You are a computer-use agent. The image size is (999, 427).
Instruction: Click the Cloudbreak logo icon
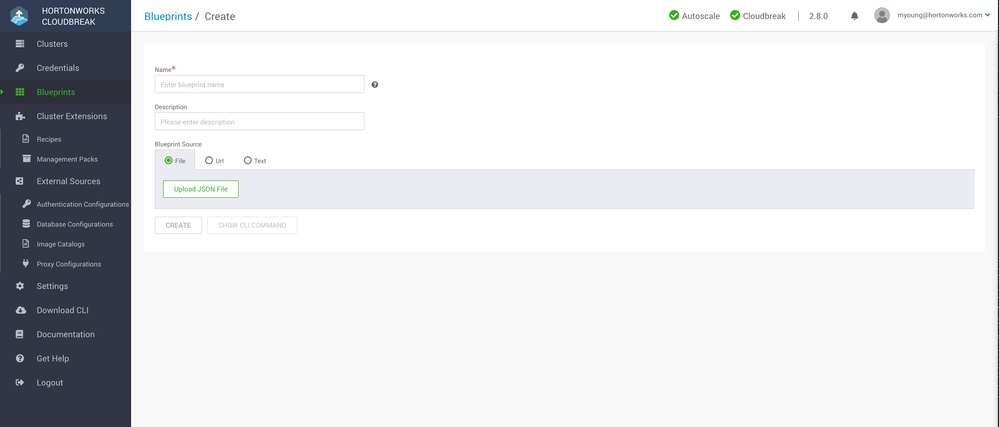(19, 16)
